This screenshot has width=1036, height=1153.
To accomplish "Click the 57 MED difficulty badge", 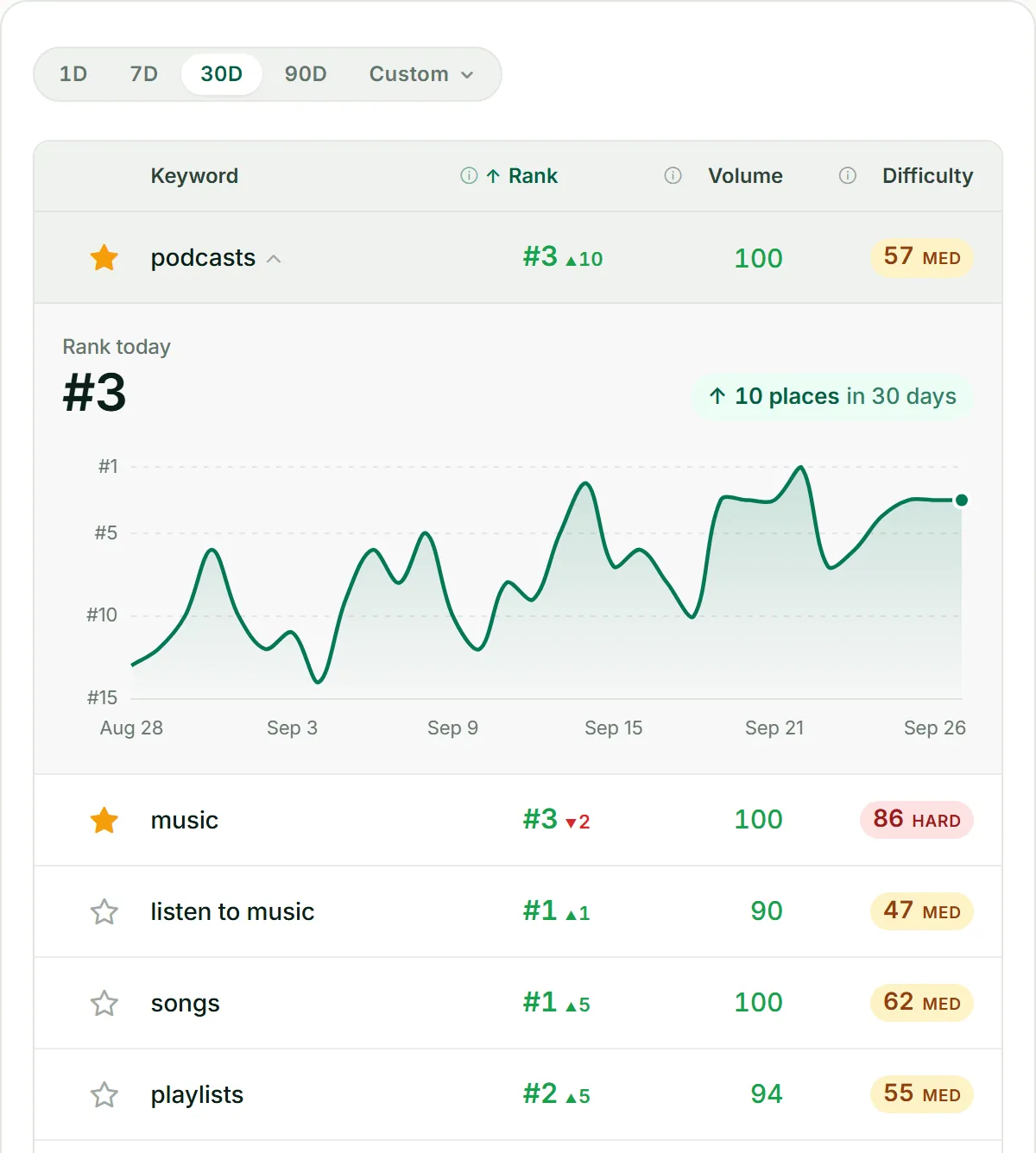I will tap(922, 257).
